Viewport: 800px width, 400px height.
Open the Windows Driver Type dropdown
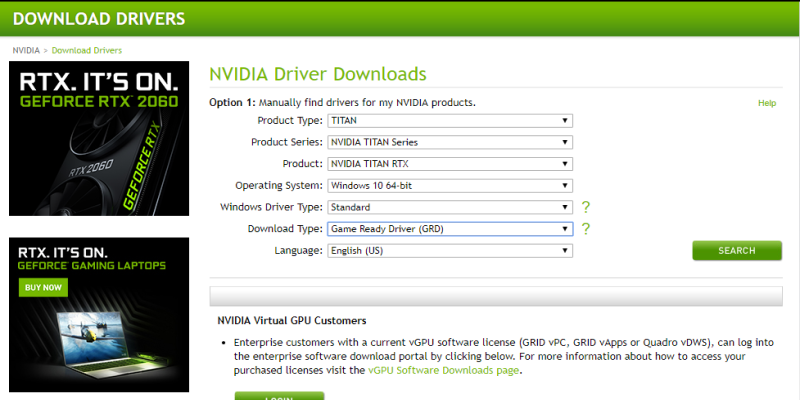point(450,207)
